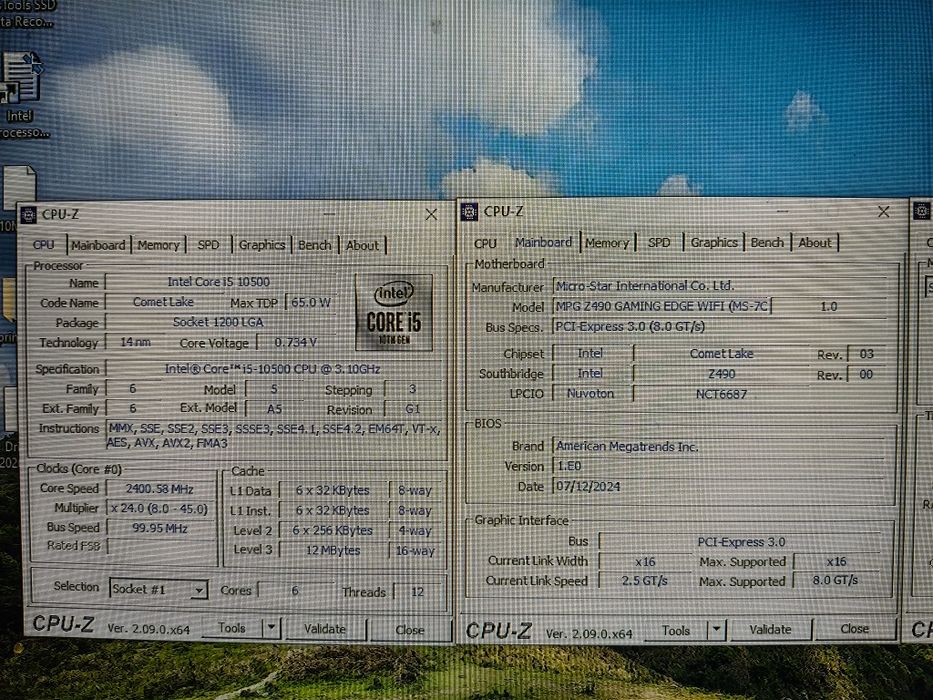933x700 pixels.
Task: Expand Tools dropdown arrow in left CPU-Z window
Action: click(x=271, y=628)
